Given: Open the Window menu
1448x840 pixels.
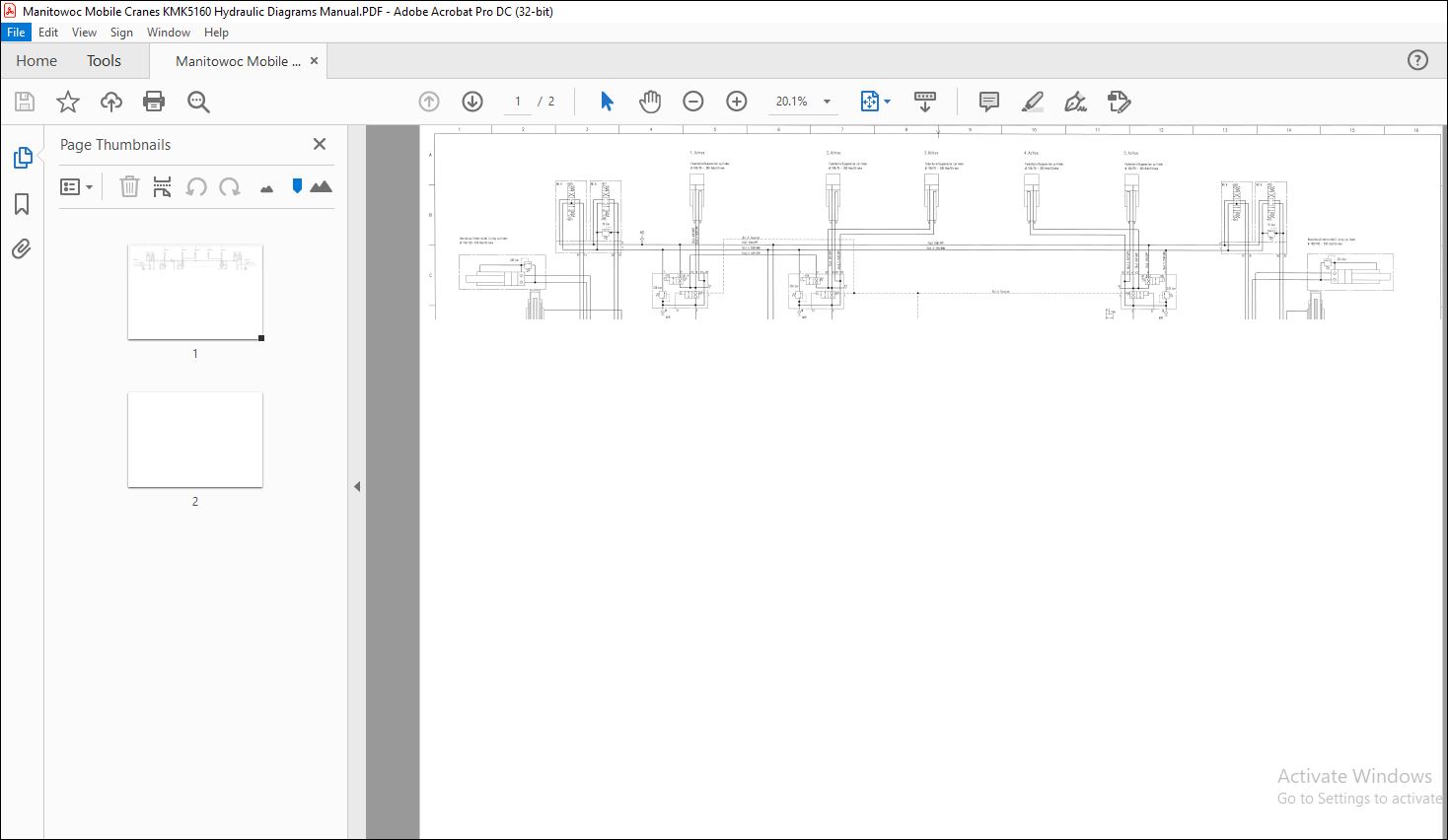Looking at the screenshot, I should (x=169, y=33).
